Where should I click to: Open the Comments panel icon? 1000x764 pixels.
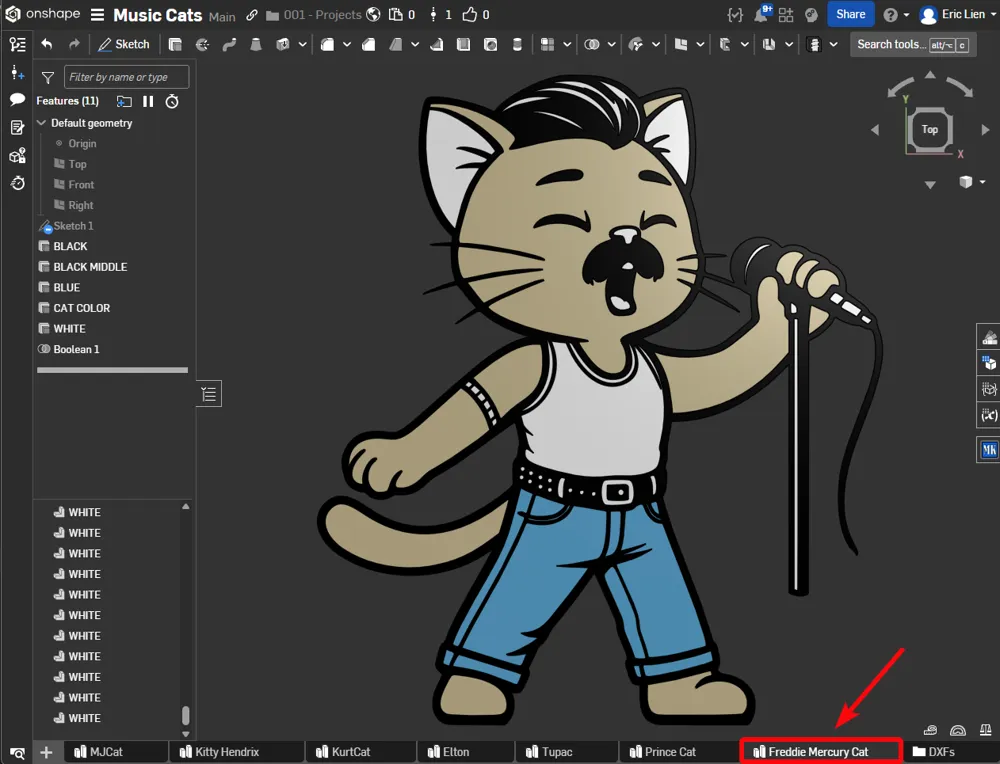[x=17, y=99]
